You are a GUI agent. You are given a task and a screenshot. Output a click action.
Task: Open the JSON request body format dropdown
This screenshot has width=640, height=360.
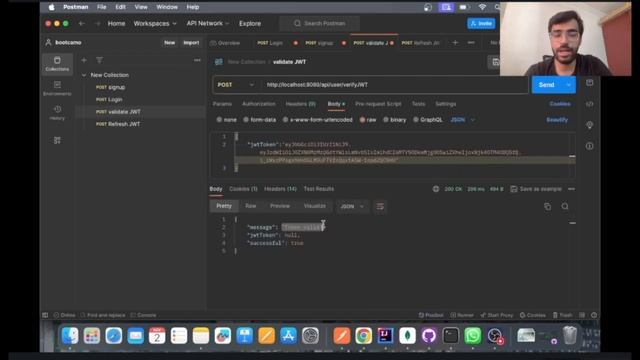pyautogui.click(x=463, y=120)
